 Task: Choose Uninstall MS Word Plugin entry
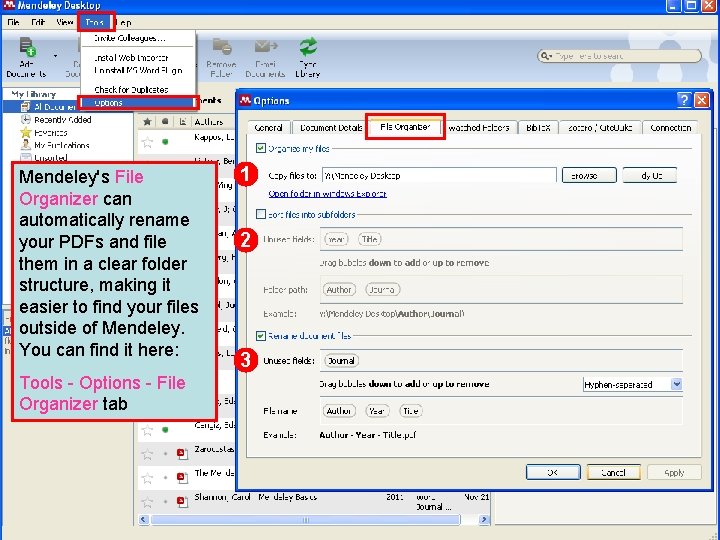138,70
